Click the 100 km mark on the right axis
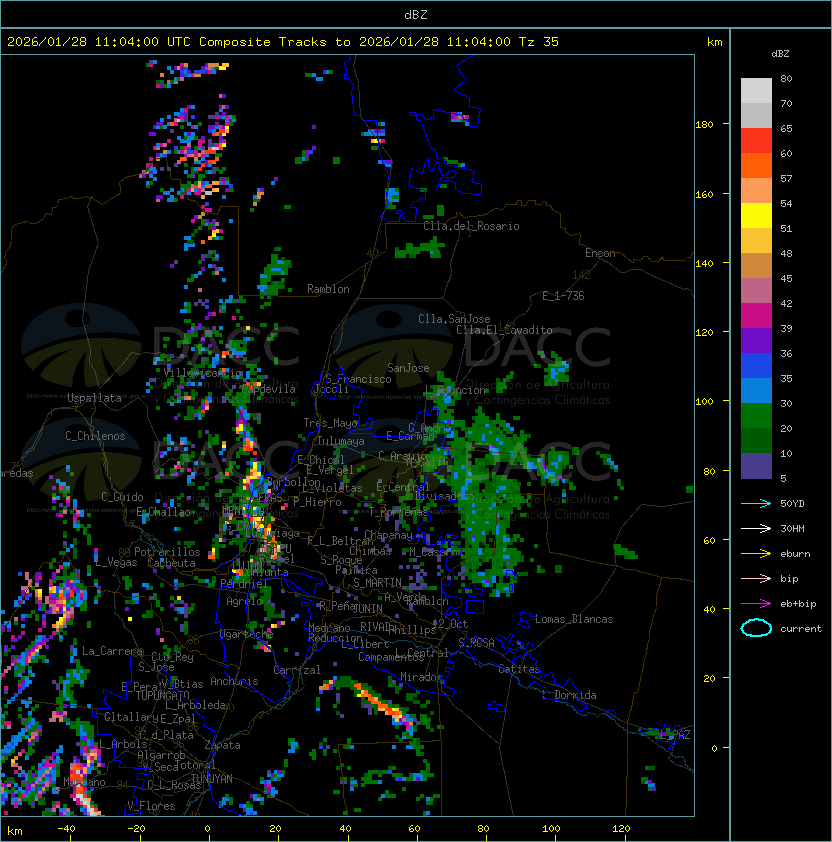Image resolution: width=832 pixels, height=842 pixels. click(x=704, y=402)
